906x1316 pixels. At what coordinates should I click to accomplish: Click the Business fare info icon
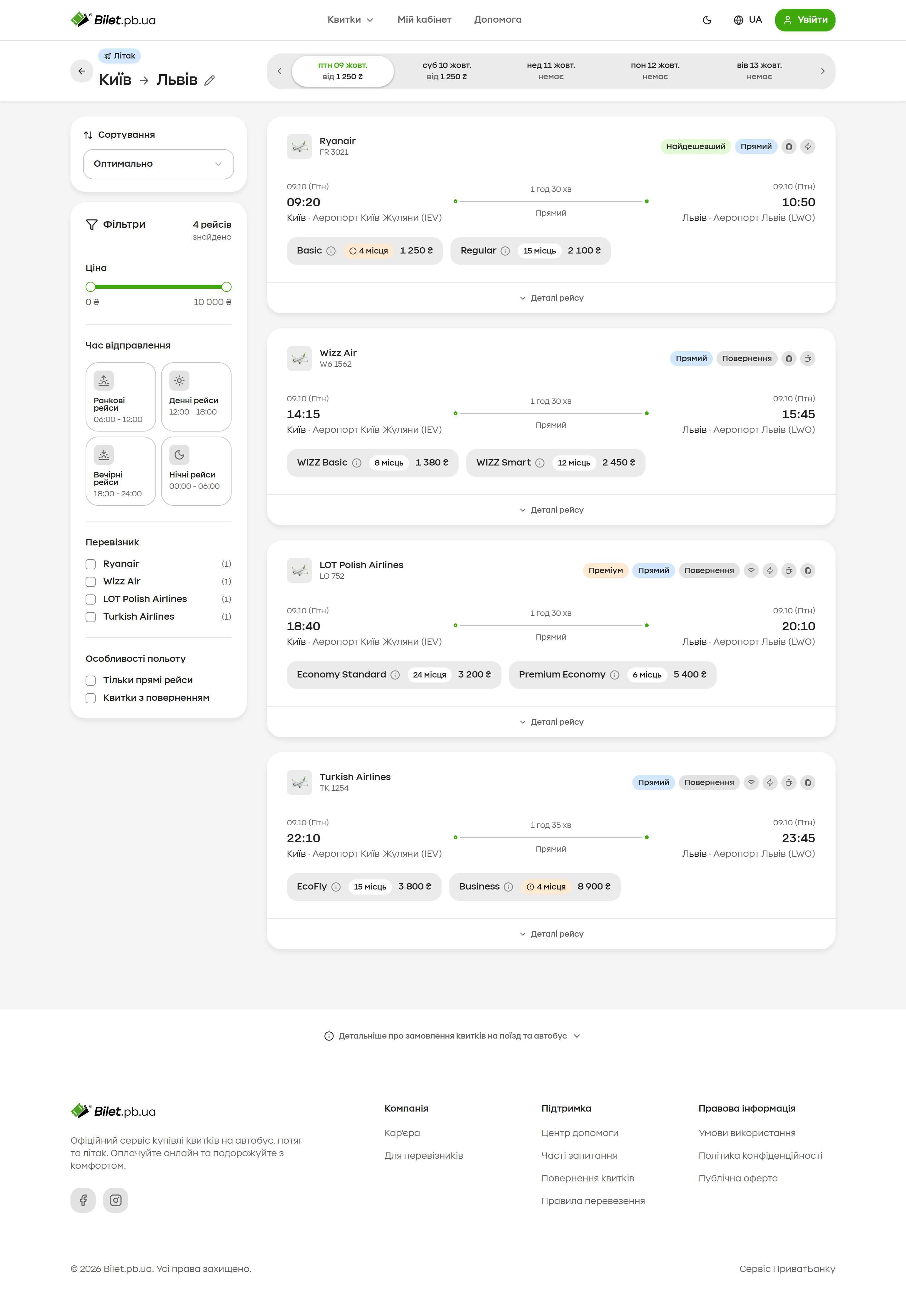point(509,887)
